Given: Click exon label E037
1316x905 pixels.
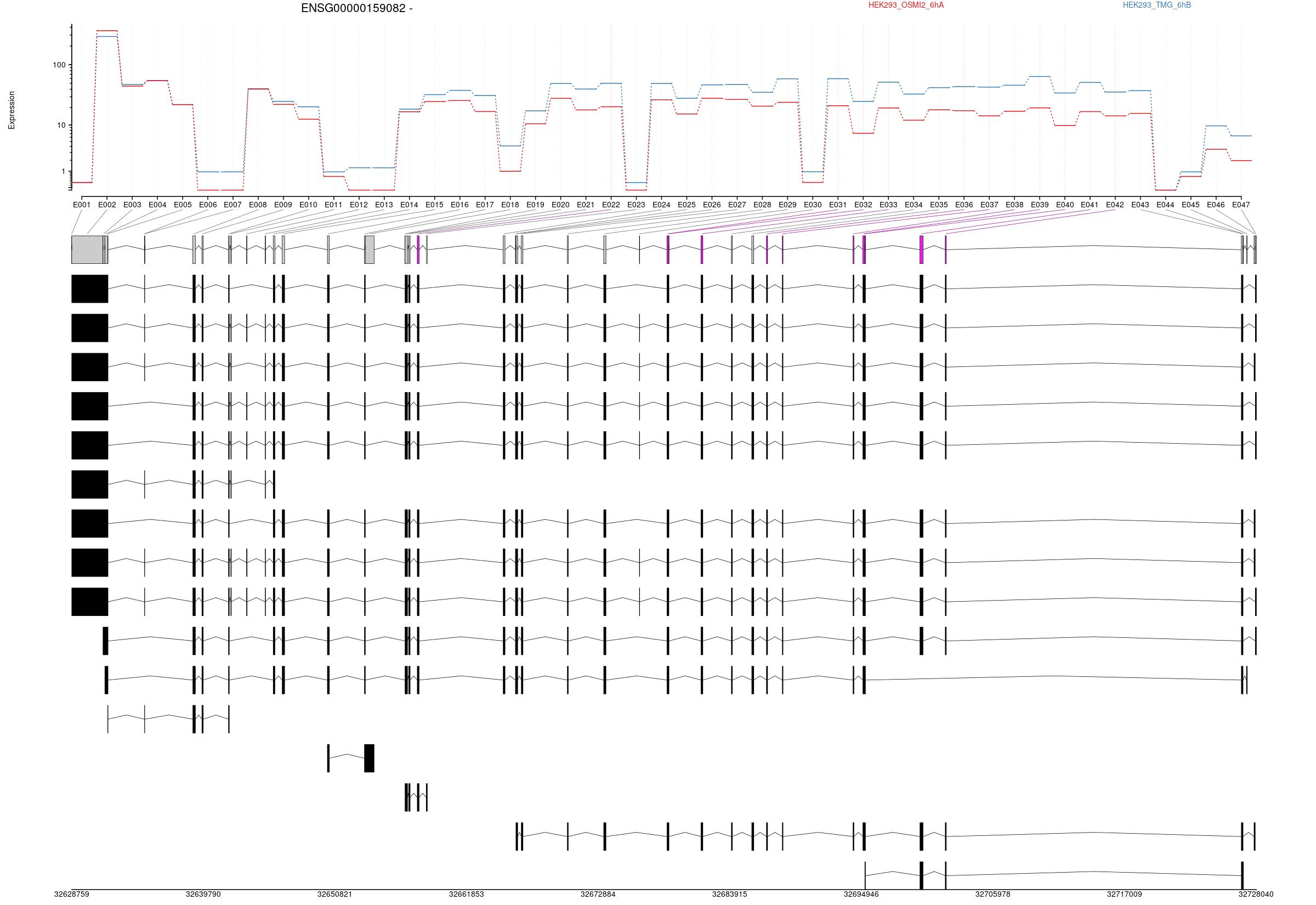Looking at the screenshot, I should coord(990,205).
